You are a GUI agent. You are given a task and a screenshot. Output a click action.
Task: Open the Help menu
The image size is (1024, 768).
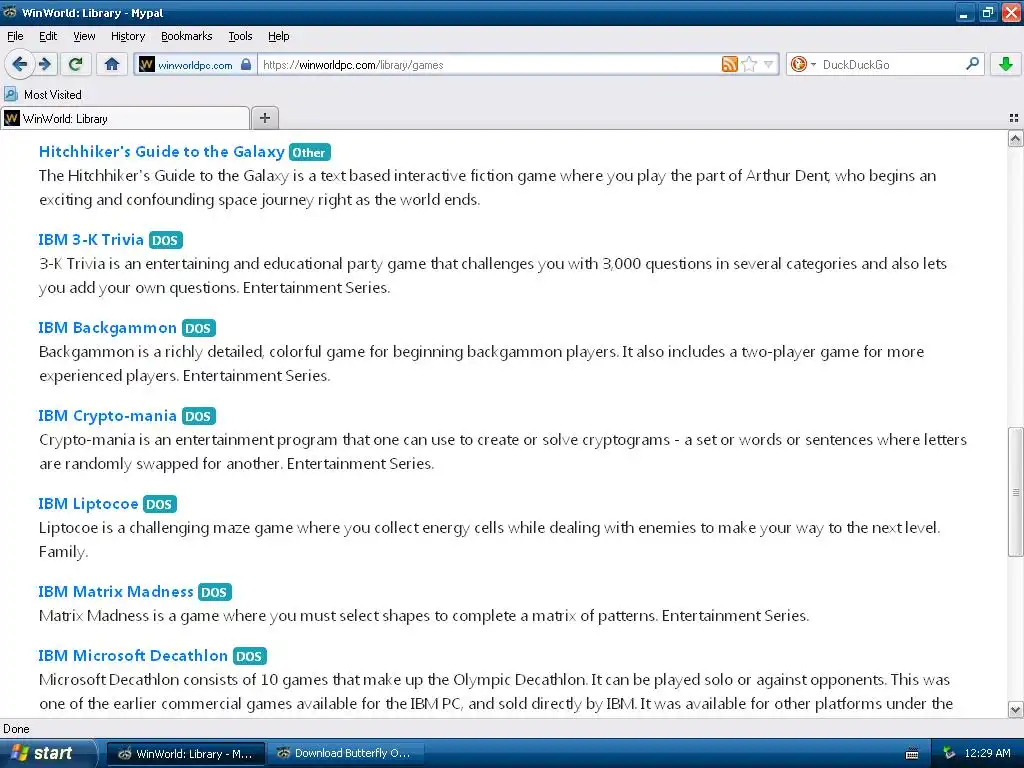coord(278,36)
